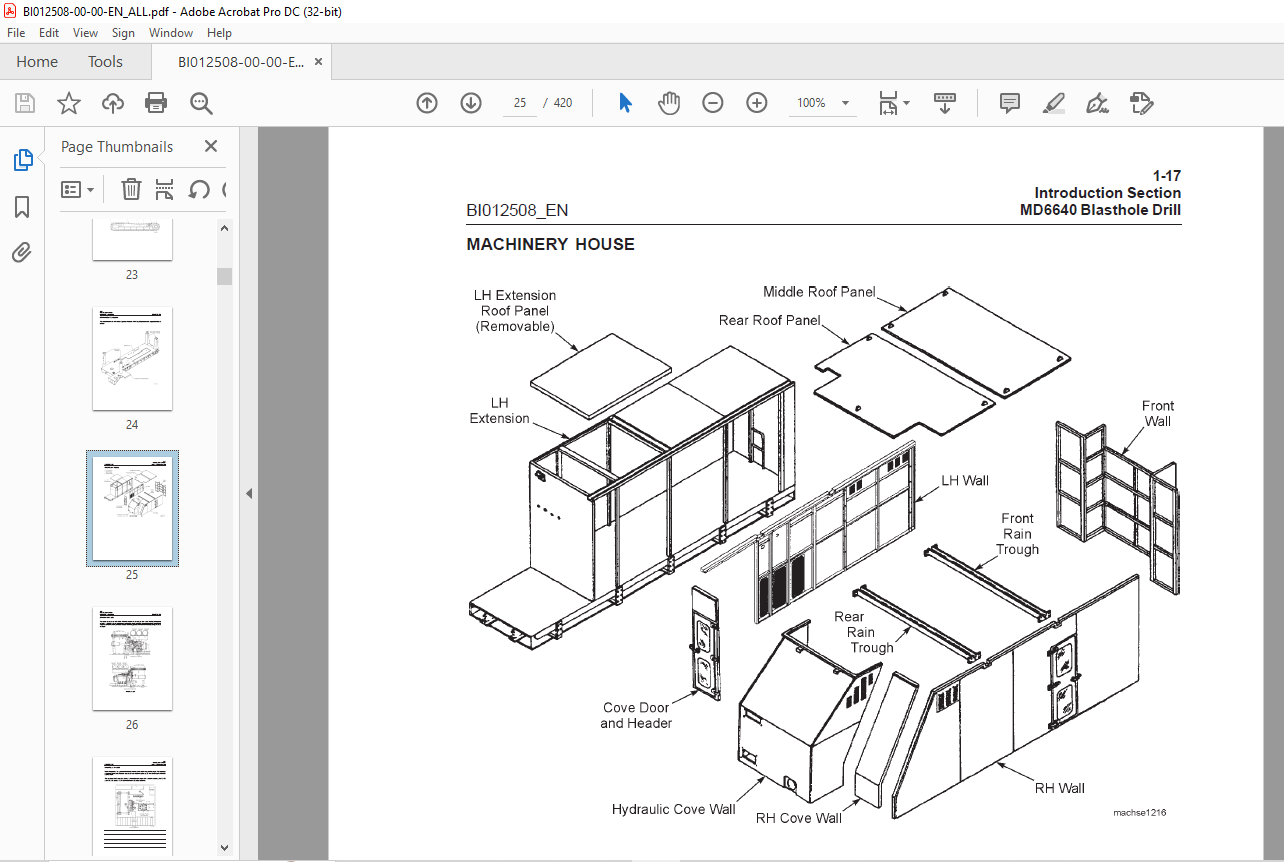1284x862 pixels.
Task: Print the document with printer icon
Action: [x=156, y=103]
